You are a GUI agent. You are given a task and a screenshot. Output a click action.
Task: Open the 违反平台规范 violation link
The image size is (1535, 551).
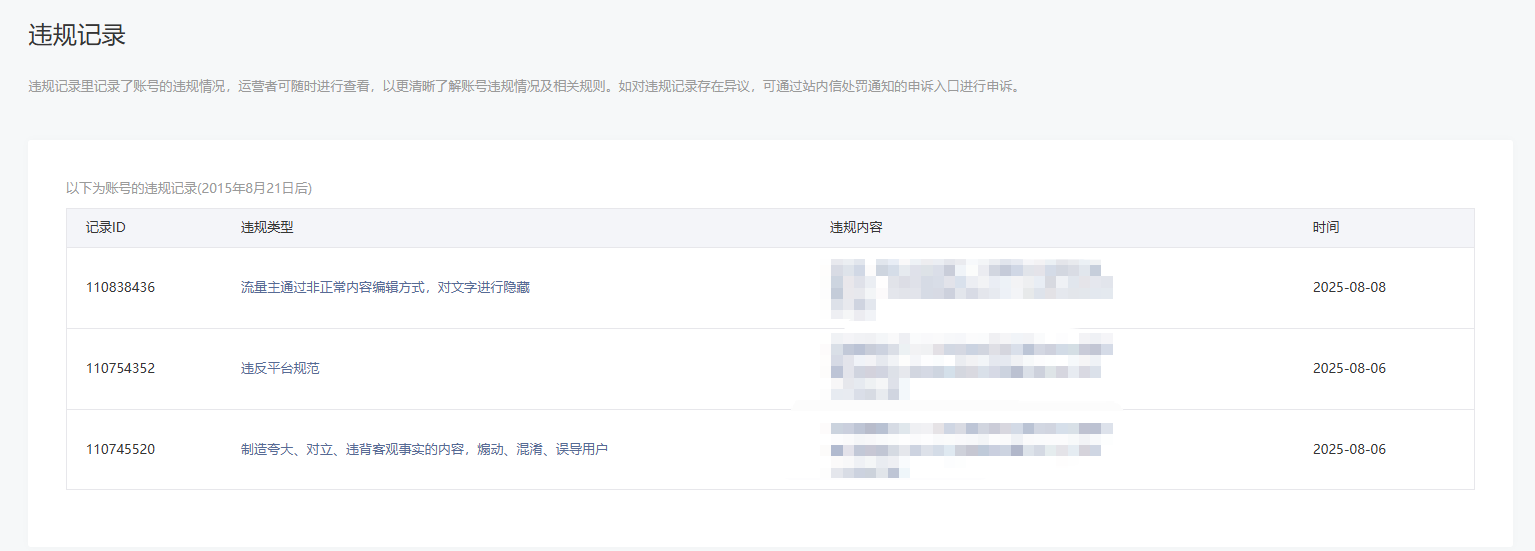click(x=280, y=368)
